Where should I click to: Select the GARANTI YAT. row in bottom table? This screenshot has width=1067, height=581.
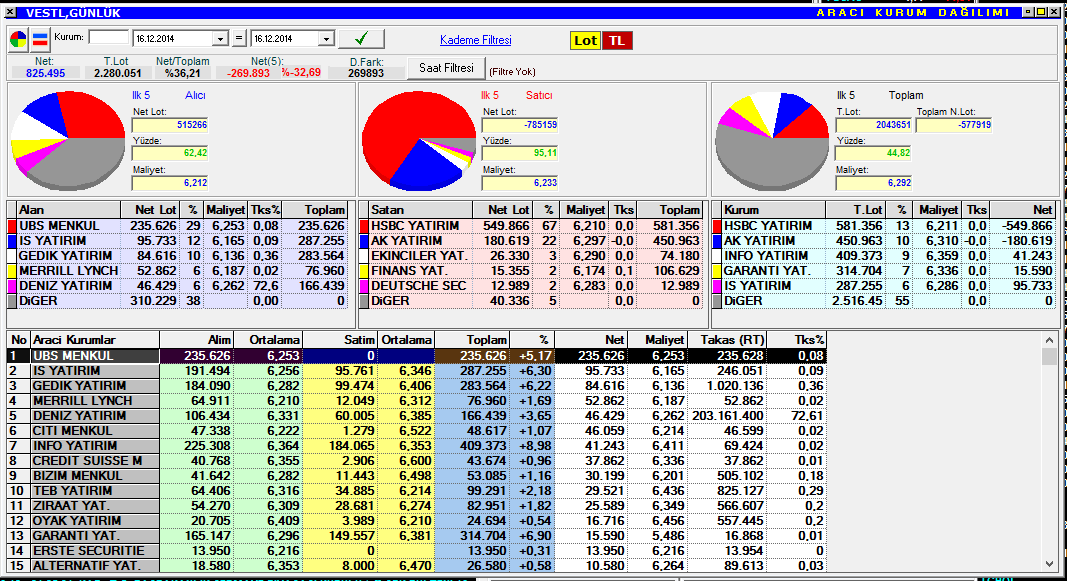92,536
